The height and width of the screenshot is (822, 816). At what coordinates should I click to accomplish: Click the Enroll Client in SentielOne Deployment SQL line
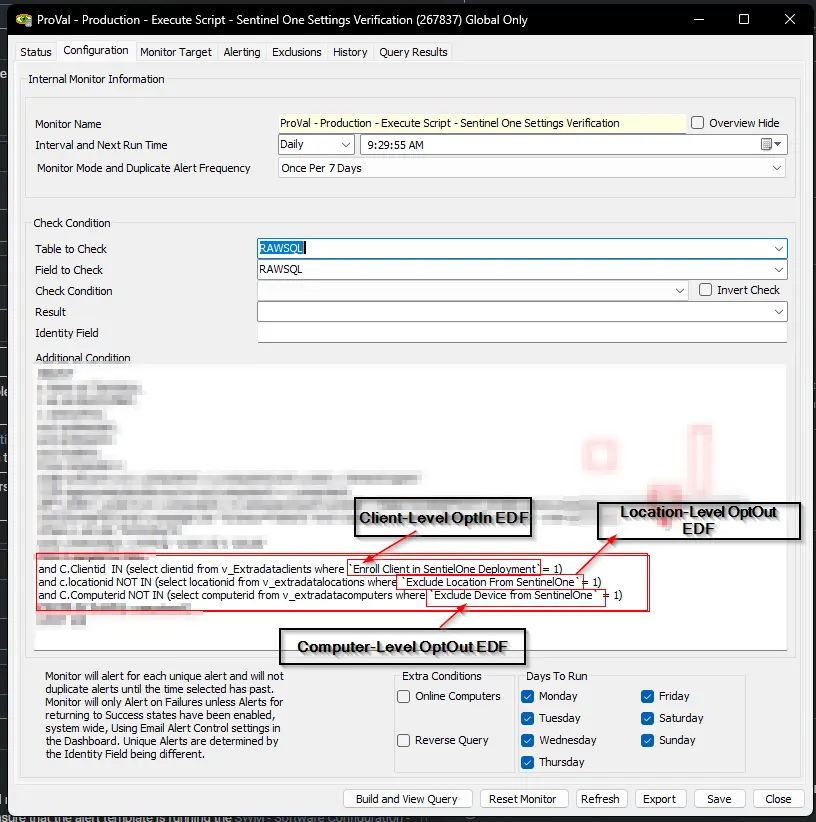(x=300, y=569)
